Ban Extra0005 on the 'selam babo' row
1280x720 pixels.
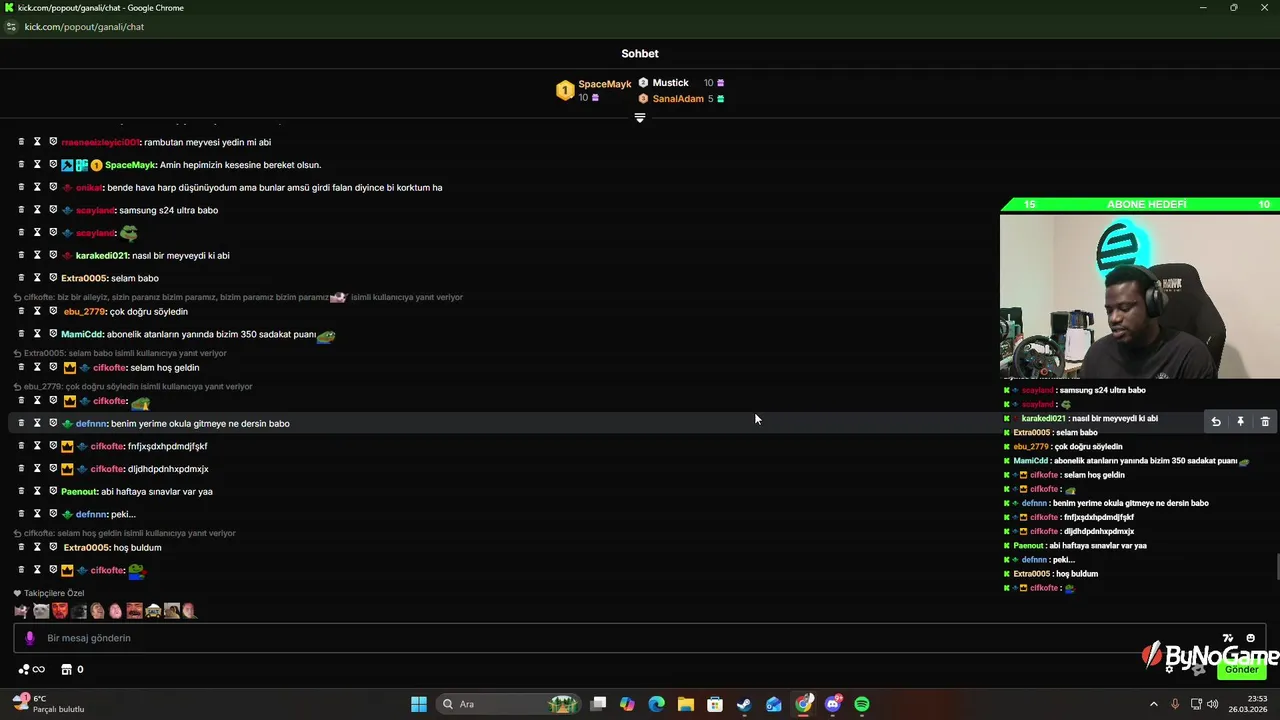pyautogui.click(x=53, y=278)
